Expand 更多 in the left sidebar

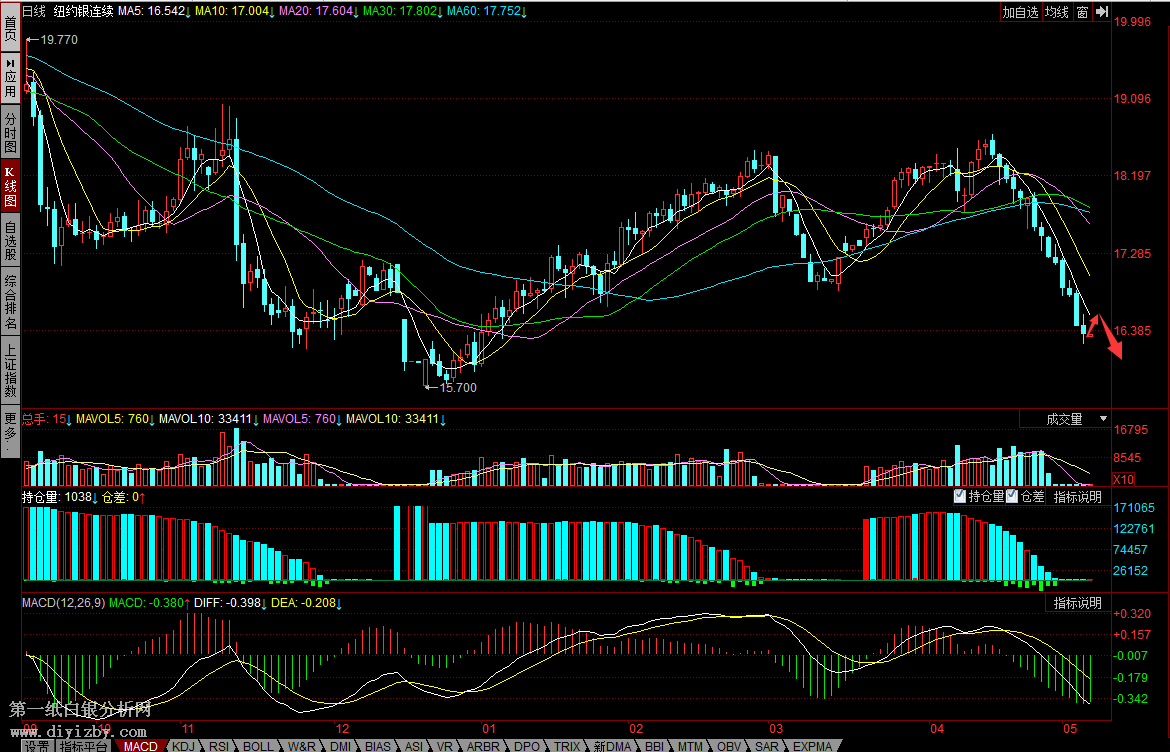coord(10,432)
